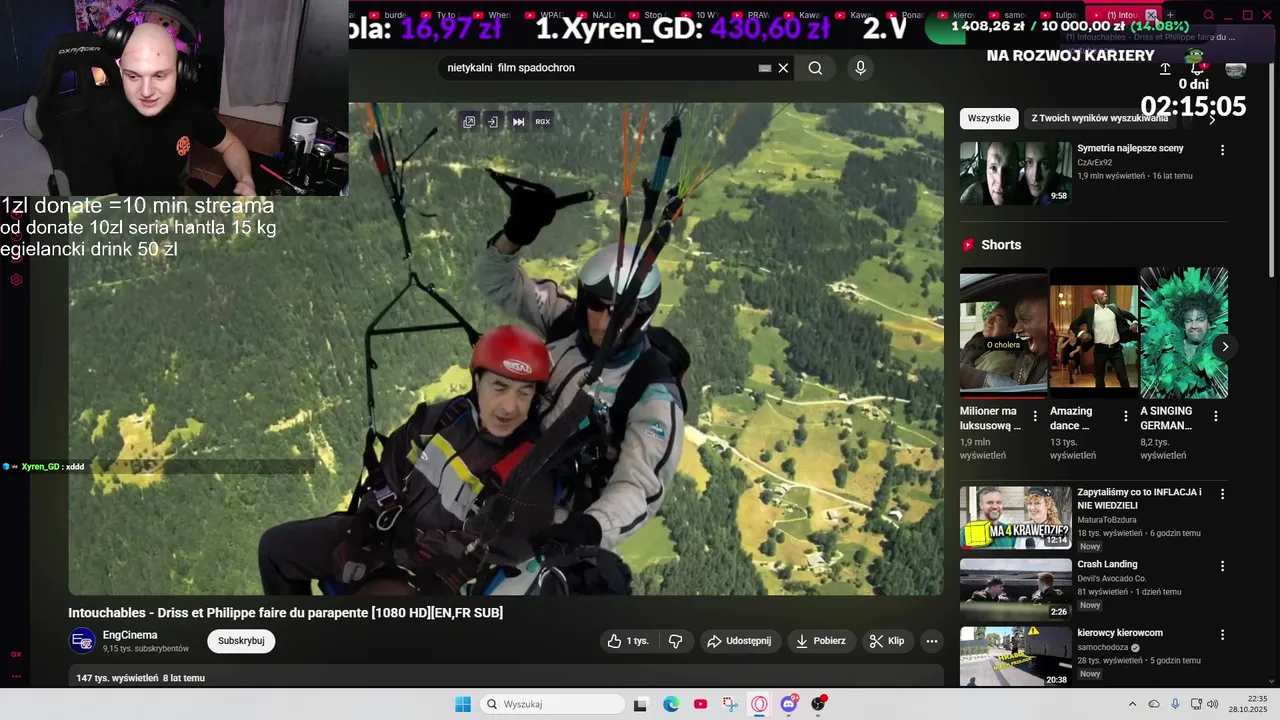
Task: Open options menu for Crash Landing video
Action: pyautogui.click(x=1222, y=566)
